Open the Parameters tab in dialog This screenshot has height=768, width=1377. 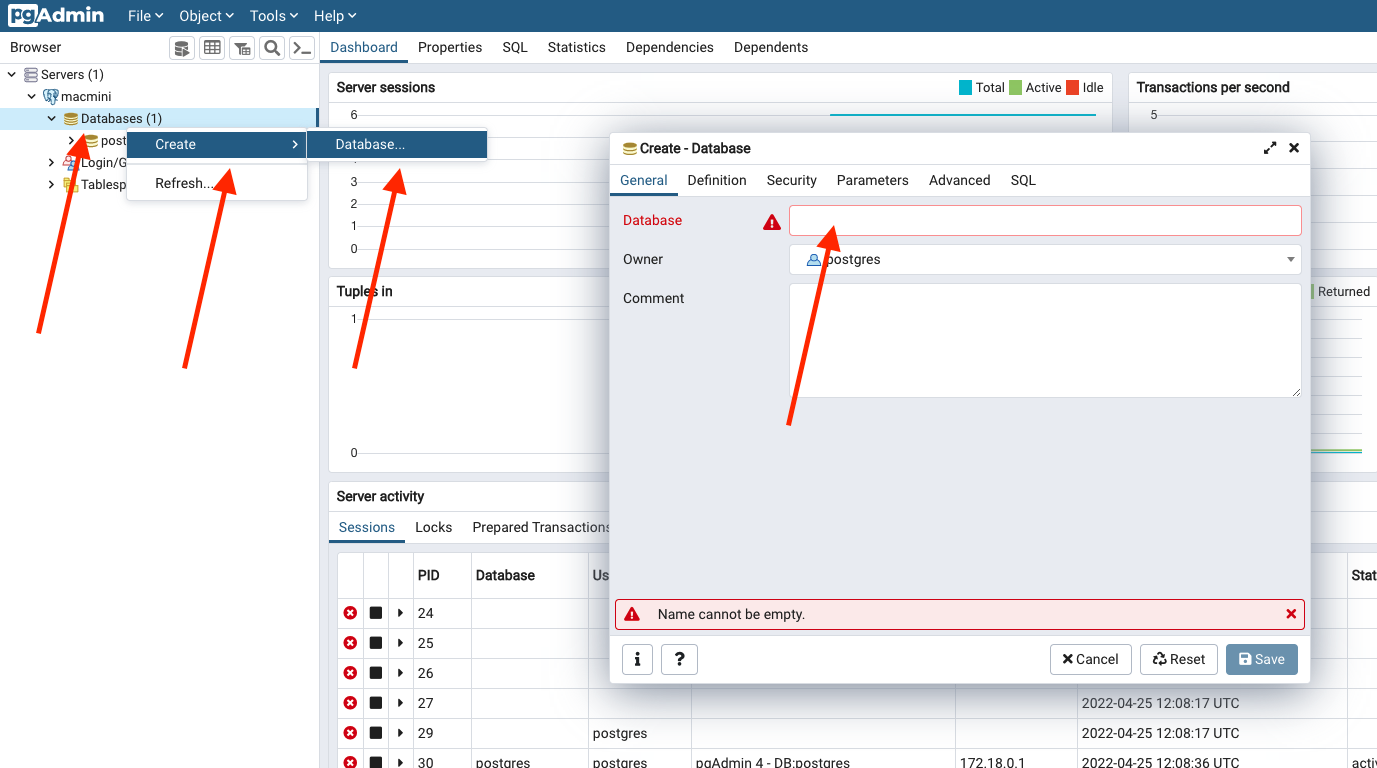click(873, 180)
